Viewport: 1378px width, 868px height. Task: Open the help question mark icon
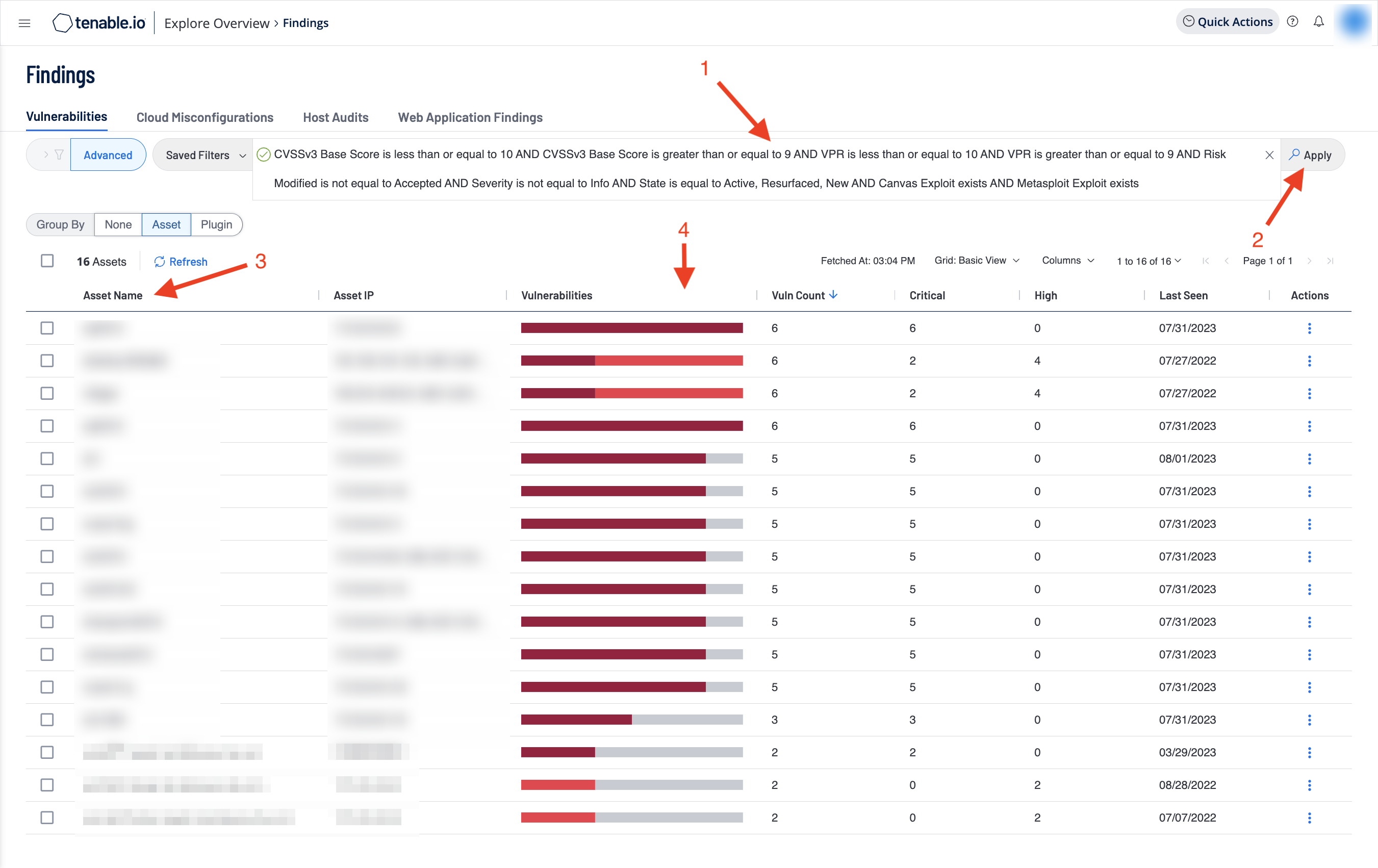coord(1292,22)
